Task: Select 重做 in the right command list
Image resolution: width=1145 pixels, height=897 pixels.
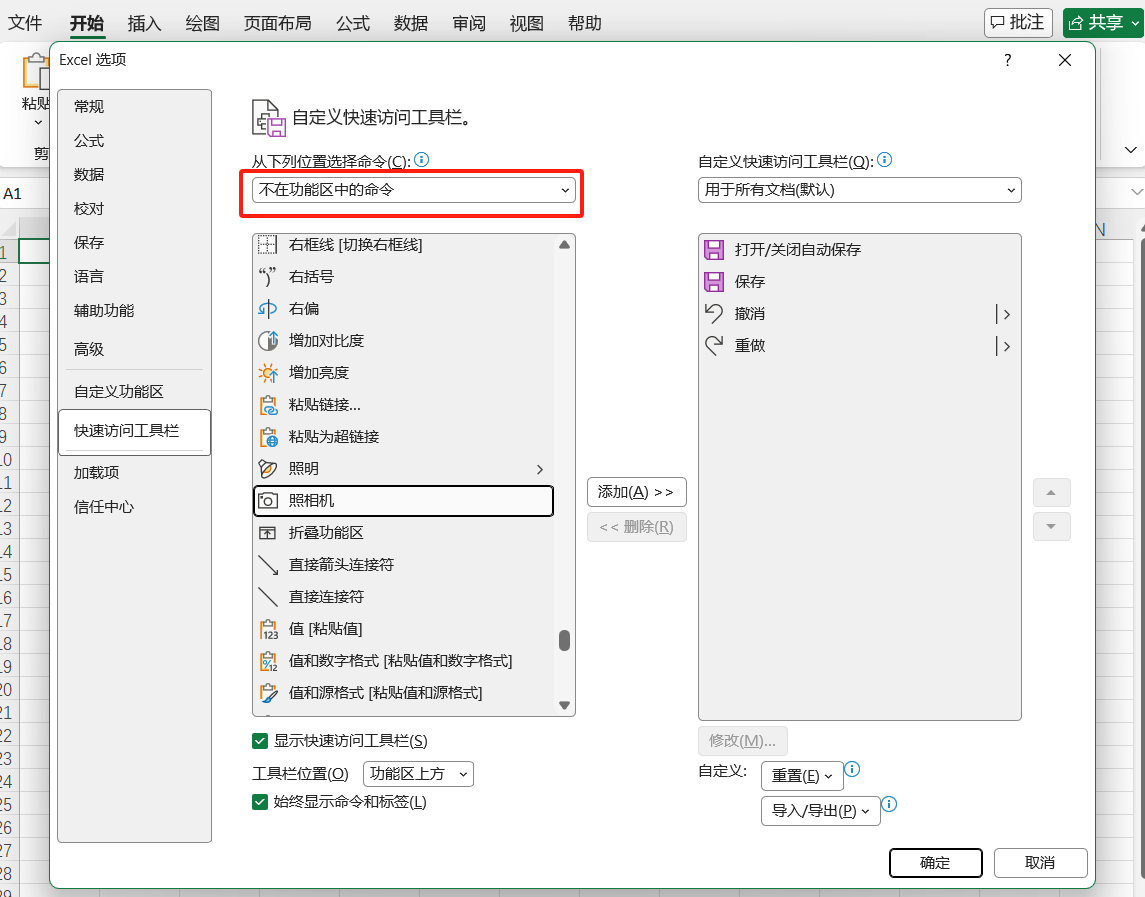Action: pos(748,346)
